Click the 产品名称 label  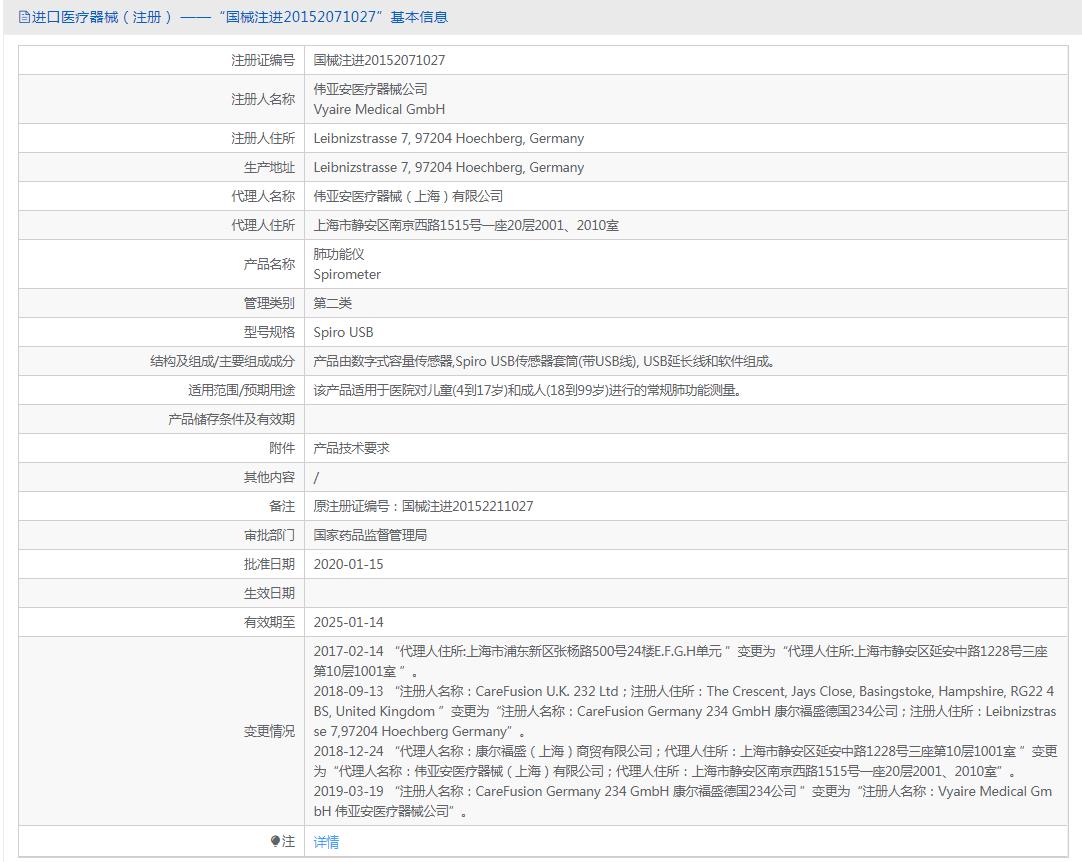pos(269,264)
